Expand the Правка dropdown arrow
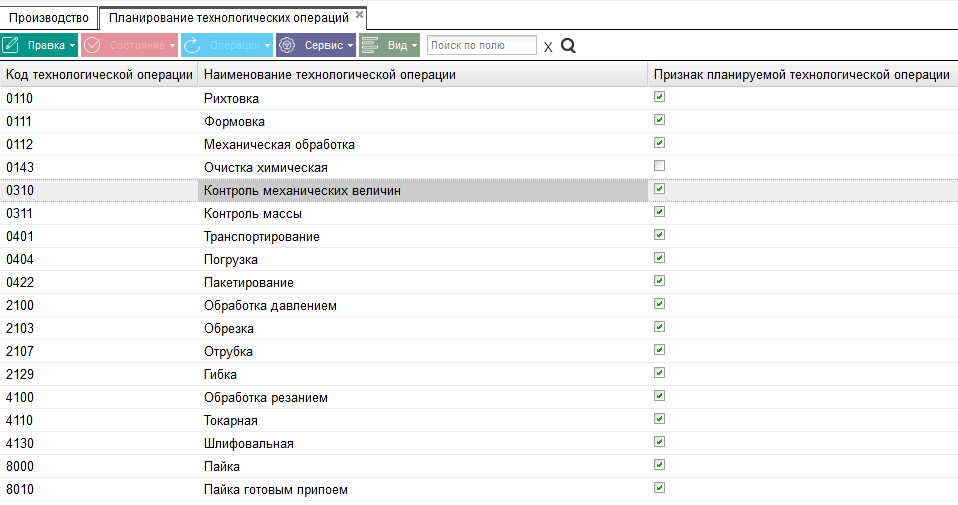This screenshot has height=505, width=958. point(72,45)
